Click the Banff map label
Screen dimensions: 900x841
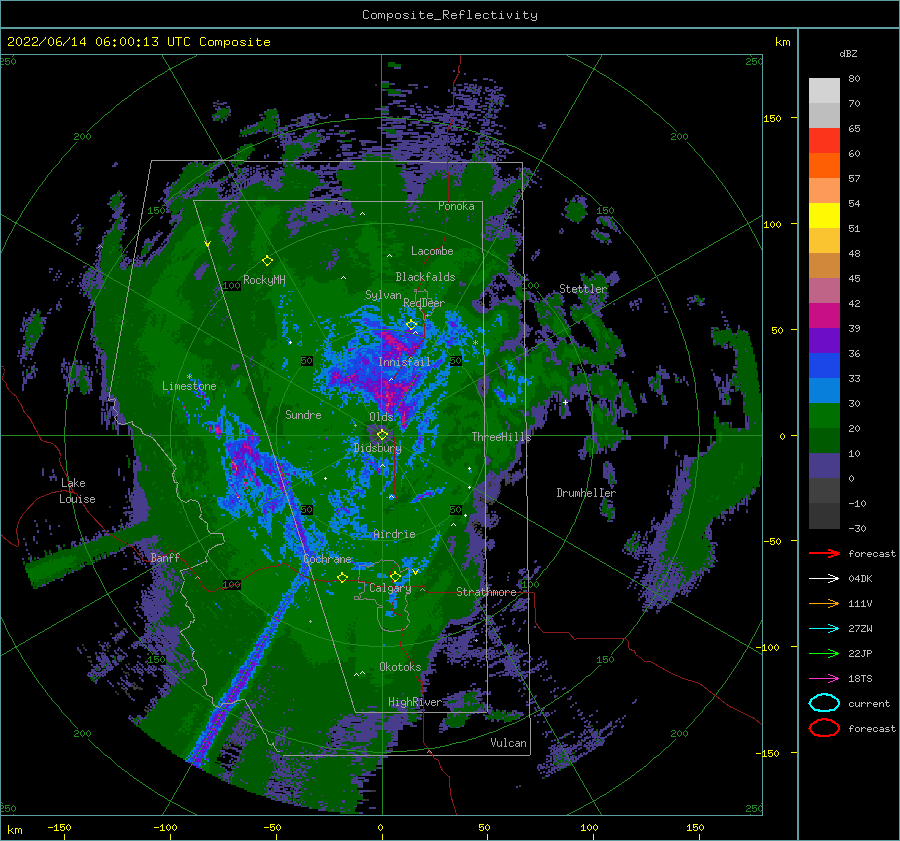165,557
